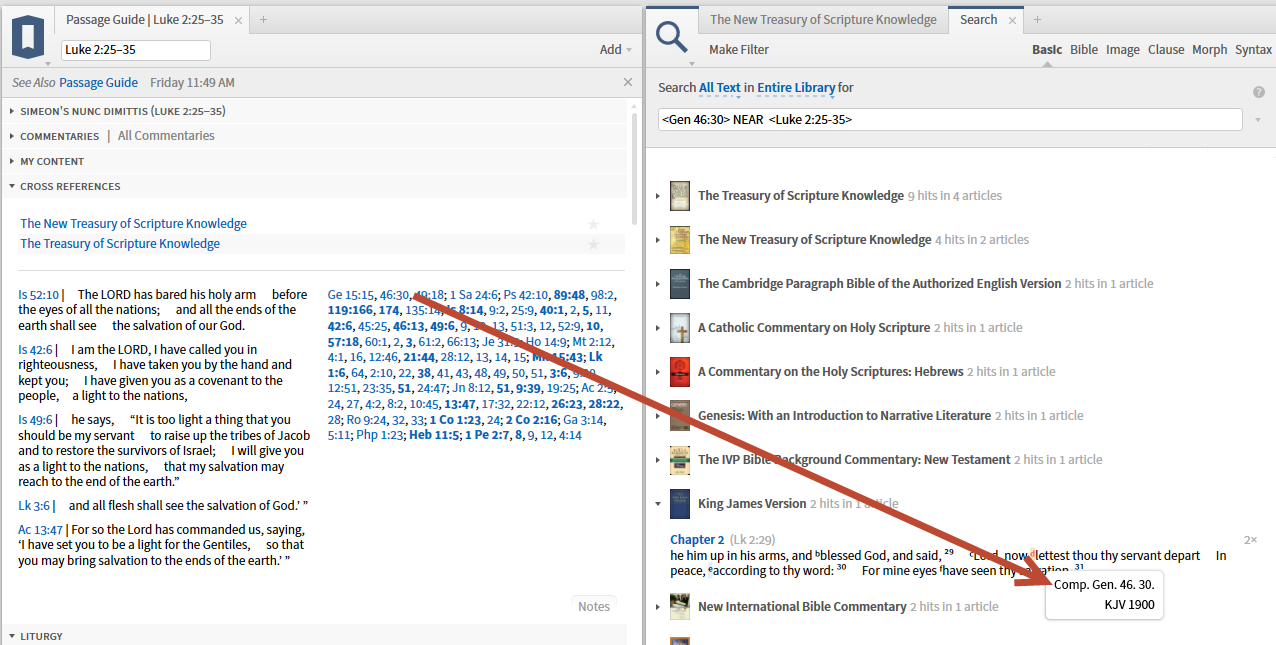The image size is (1276, 645).
Task: Expand The New Treasury of Scripture Knowledge results
Action: click(x=658, y=240)
